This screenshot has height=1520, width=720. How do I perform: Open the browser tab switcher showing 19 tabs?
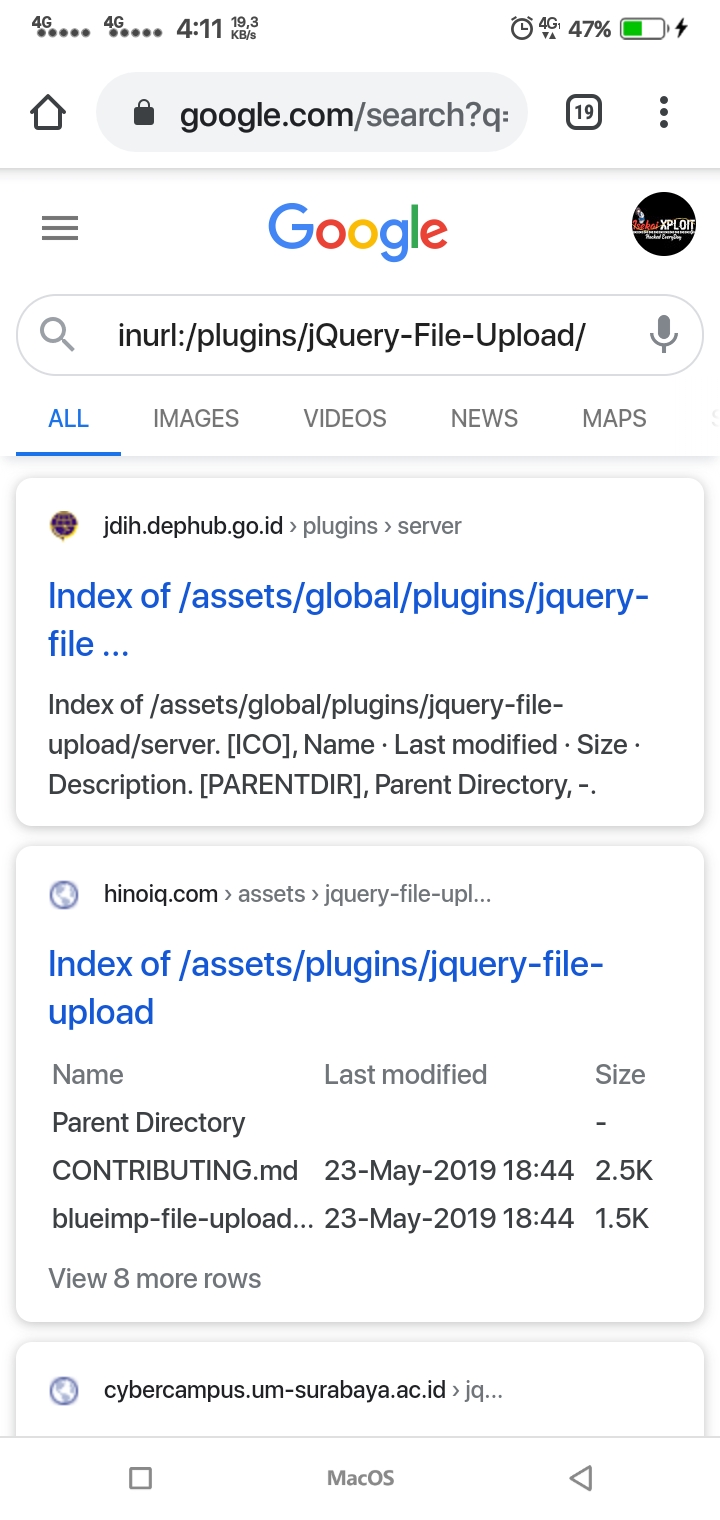(583, 113)
